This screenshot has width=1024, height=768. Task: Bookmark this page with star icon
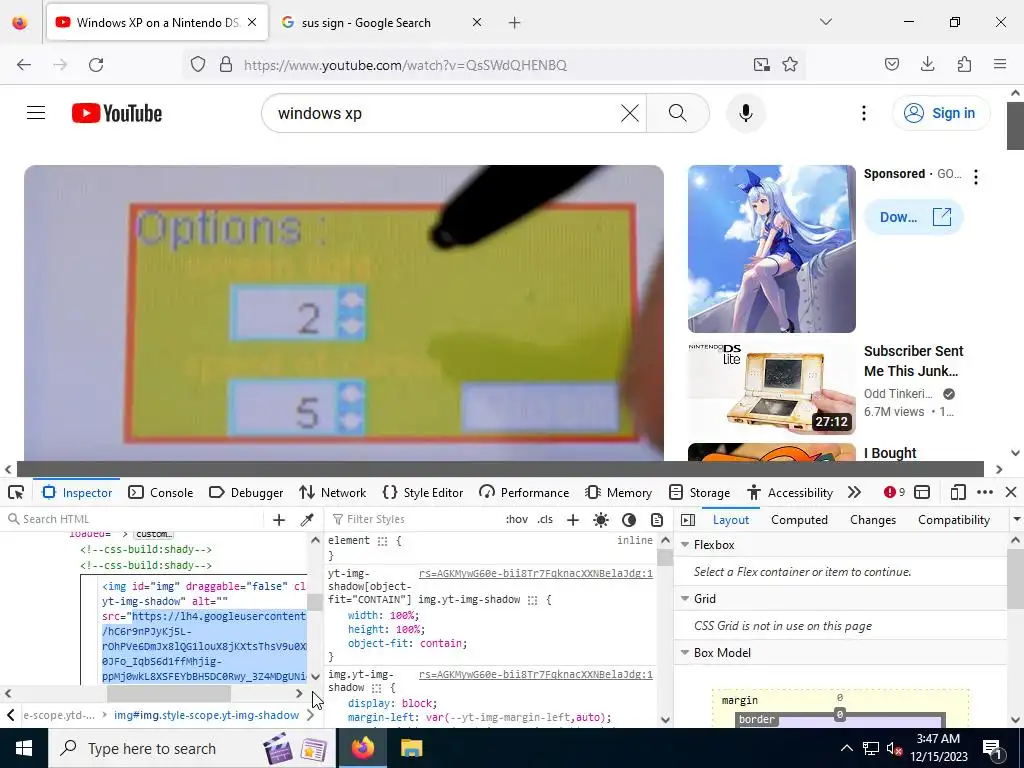(790, 65)
